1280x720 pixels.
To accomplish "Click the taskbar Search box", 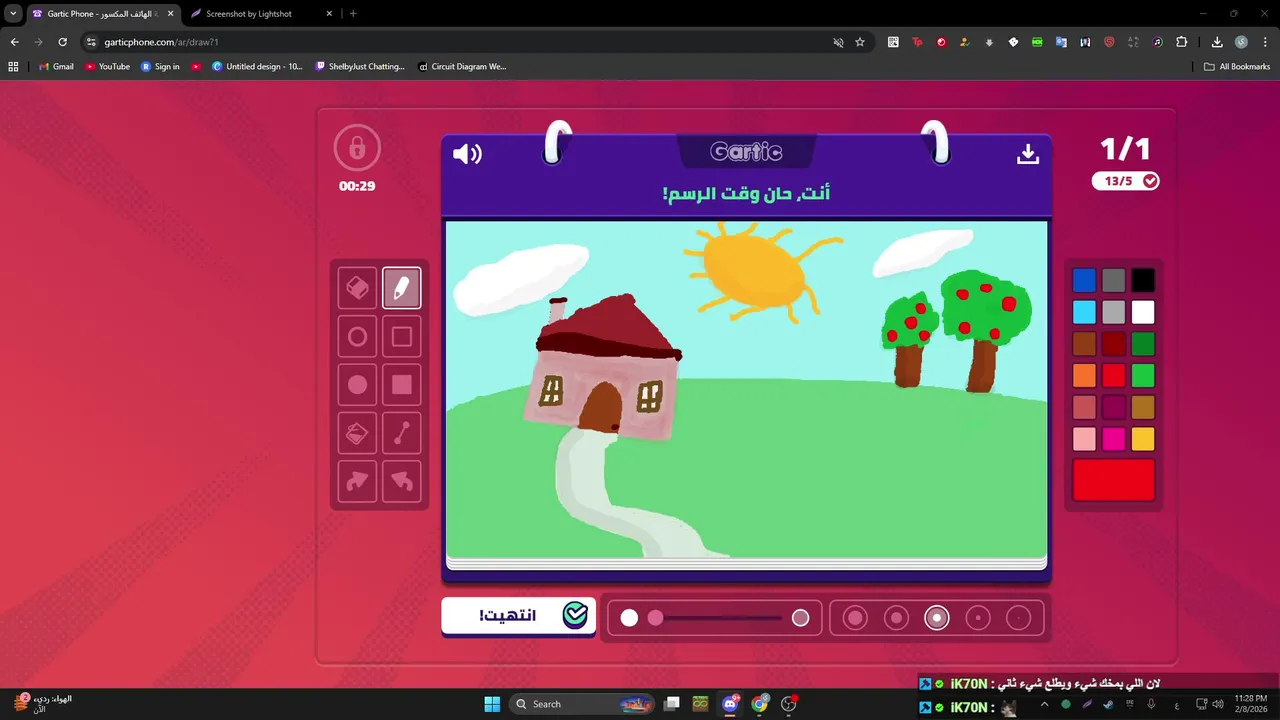I will click(x=583, y=704).
